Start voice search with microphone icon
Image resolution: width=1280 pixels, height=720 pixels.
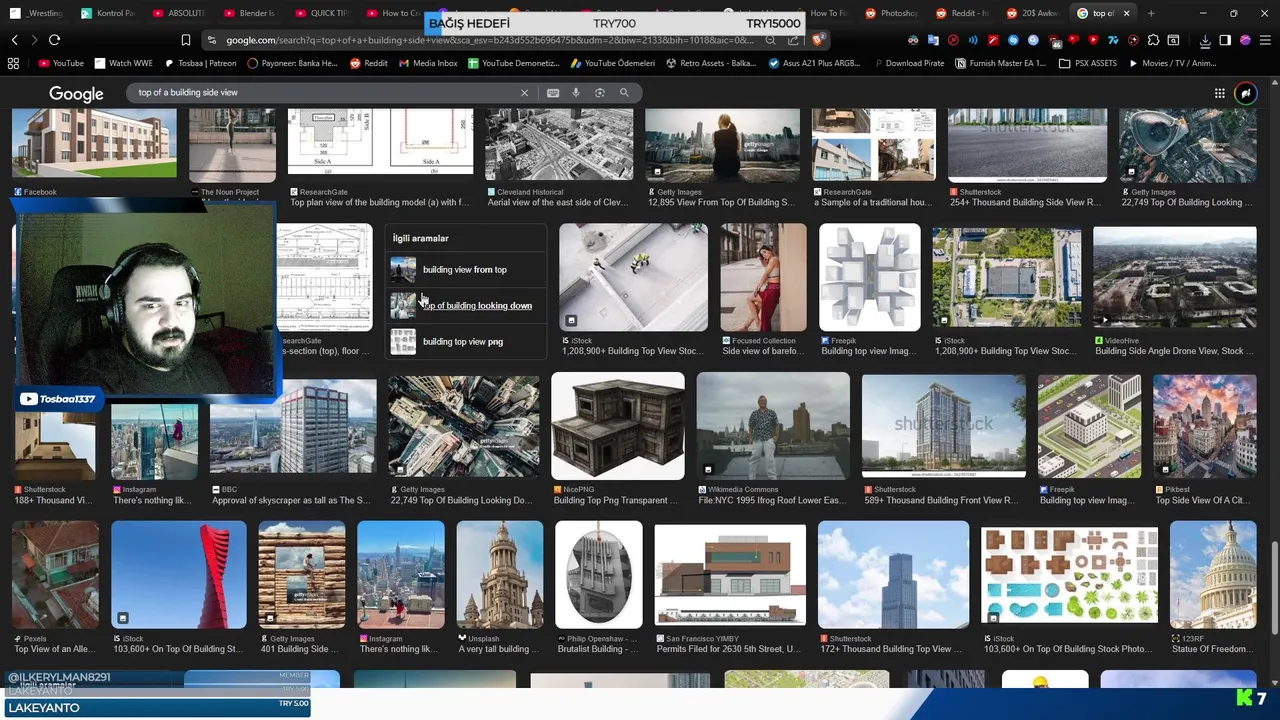tap(576, 92)
